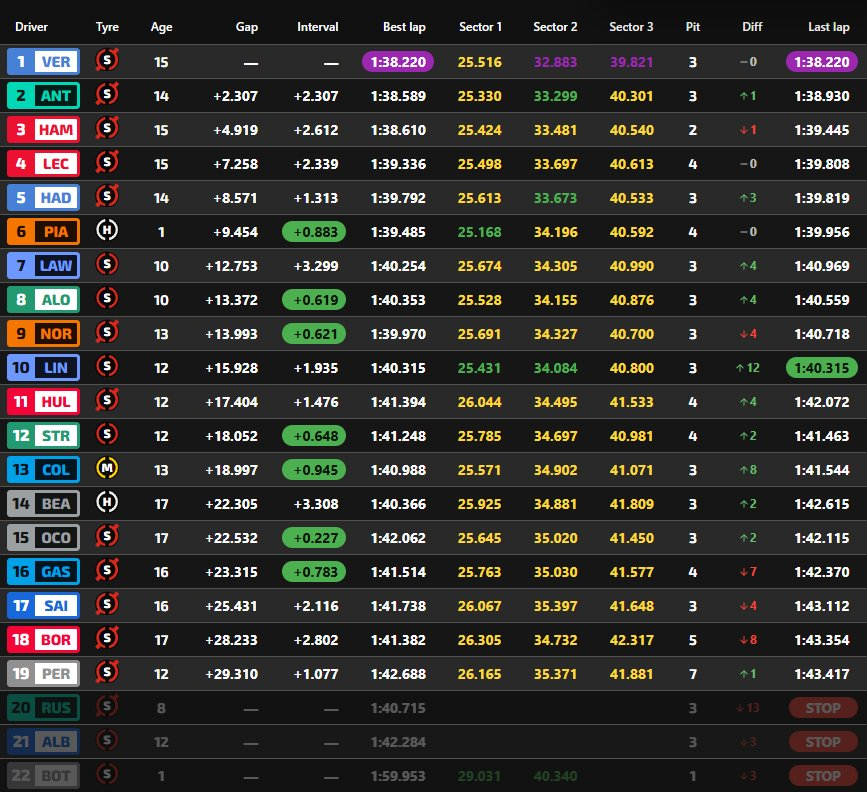867x792 pixels.
Task: Click the HAD soft tyre icon
Action: coord(107,196)
